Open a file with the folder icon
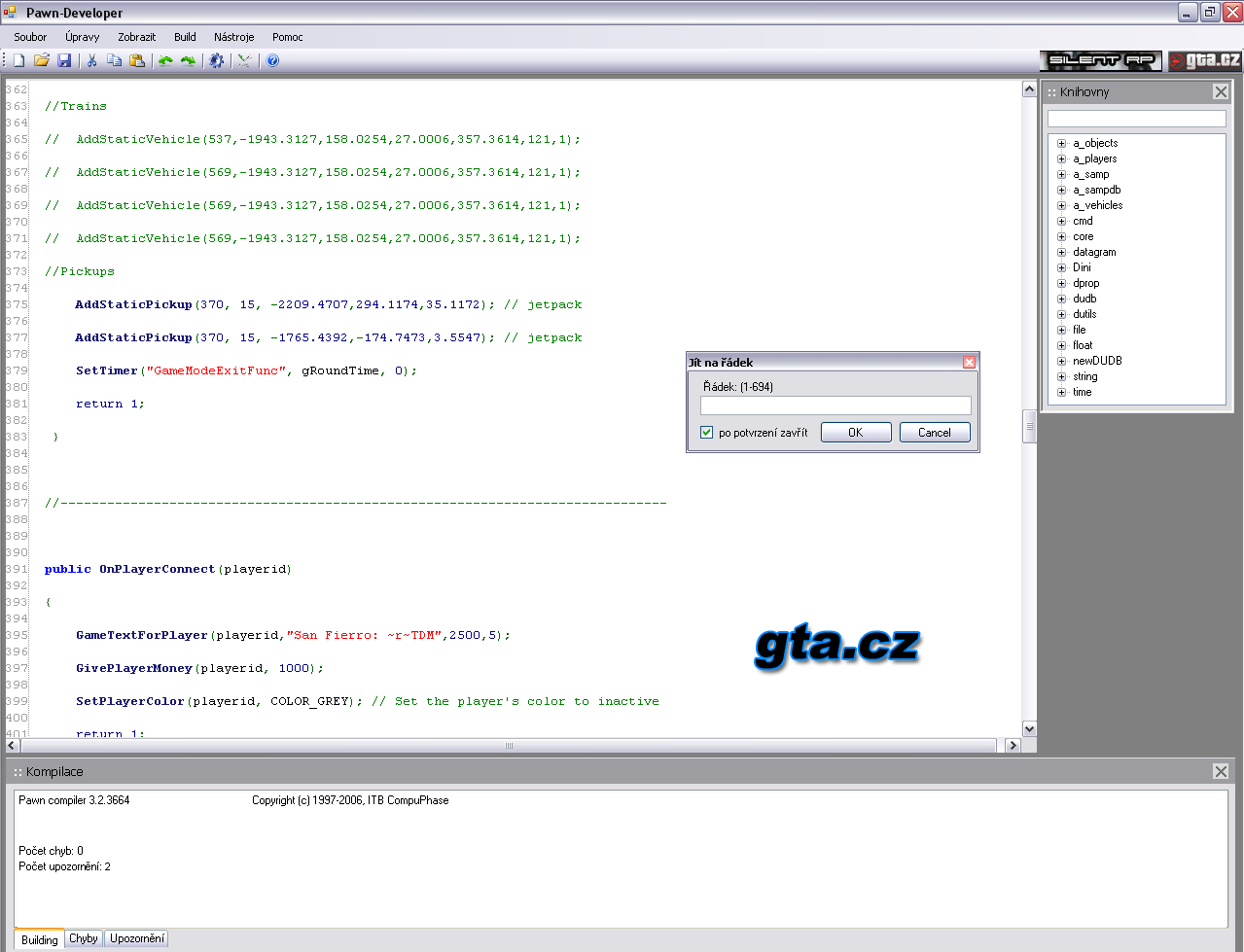 41,60
